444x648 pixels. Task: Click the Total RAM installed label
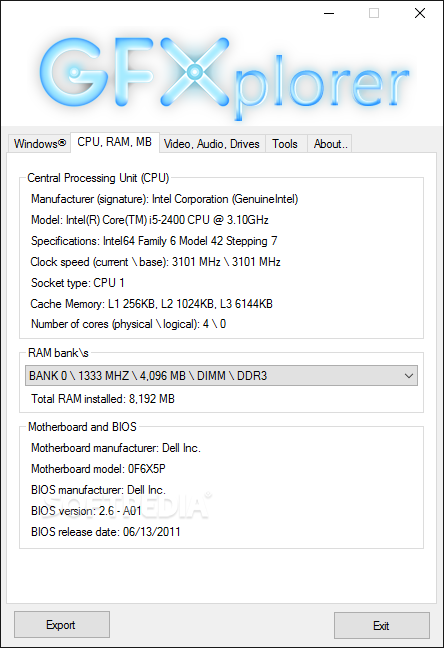103,399
